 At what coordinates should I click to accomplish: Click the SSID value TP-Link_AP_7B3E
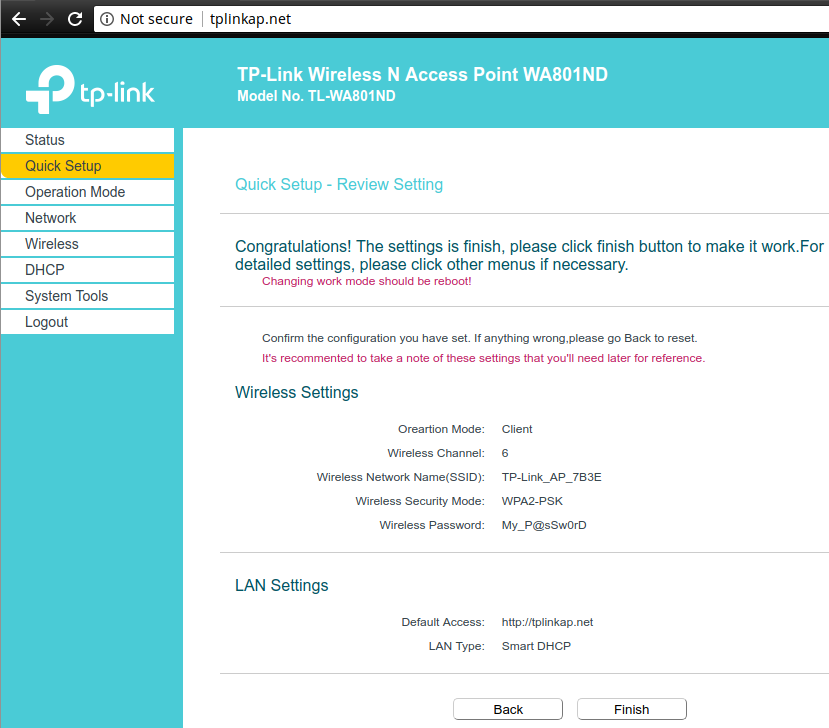tap(551, 477)
